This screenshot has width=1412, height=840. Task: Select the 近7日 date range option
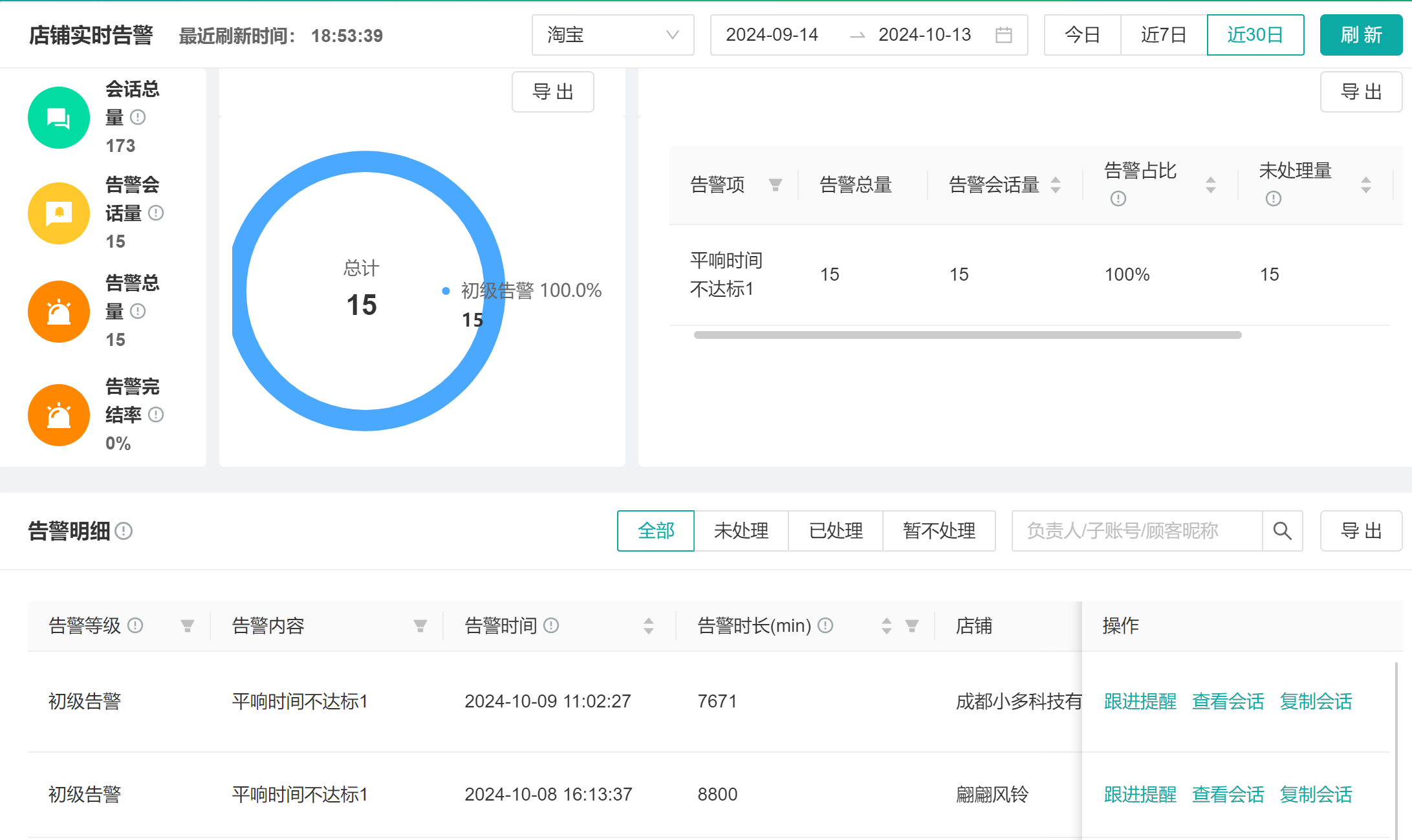click(1164, 35)
